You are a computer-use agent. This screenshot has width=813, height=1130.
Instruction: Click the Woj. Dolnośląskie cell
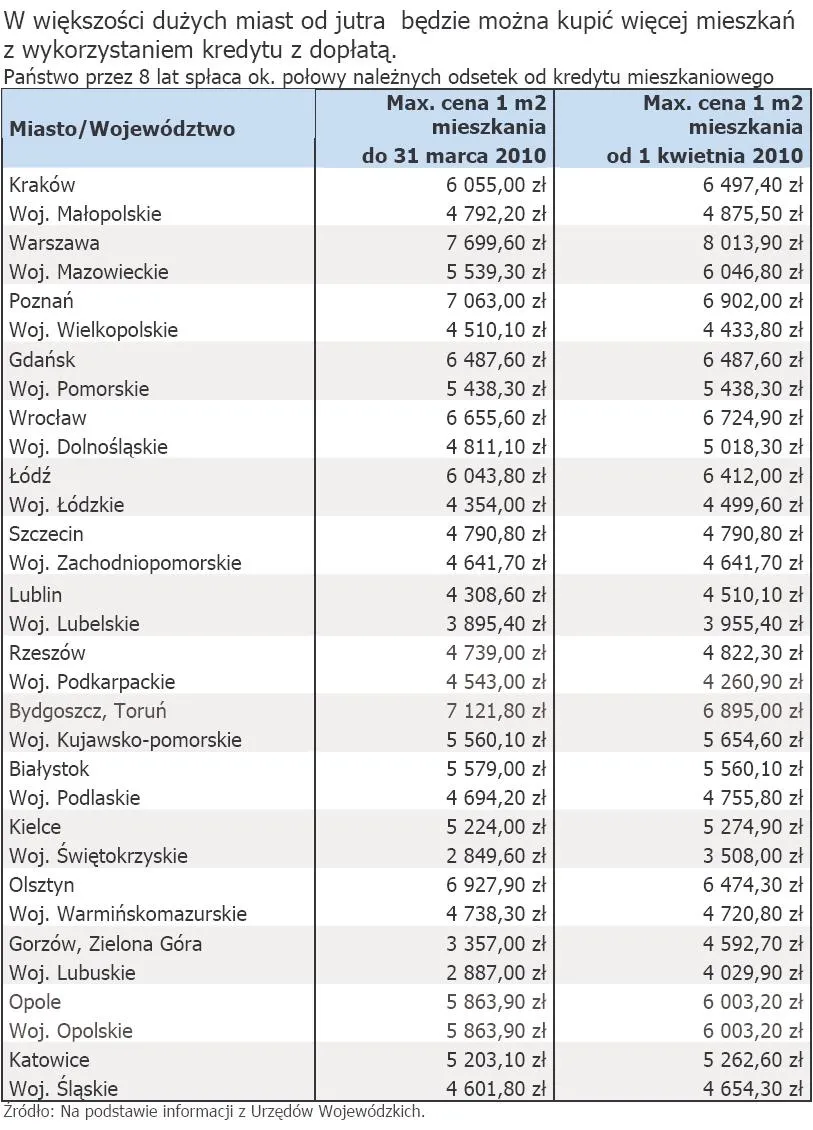coord(88,447)
